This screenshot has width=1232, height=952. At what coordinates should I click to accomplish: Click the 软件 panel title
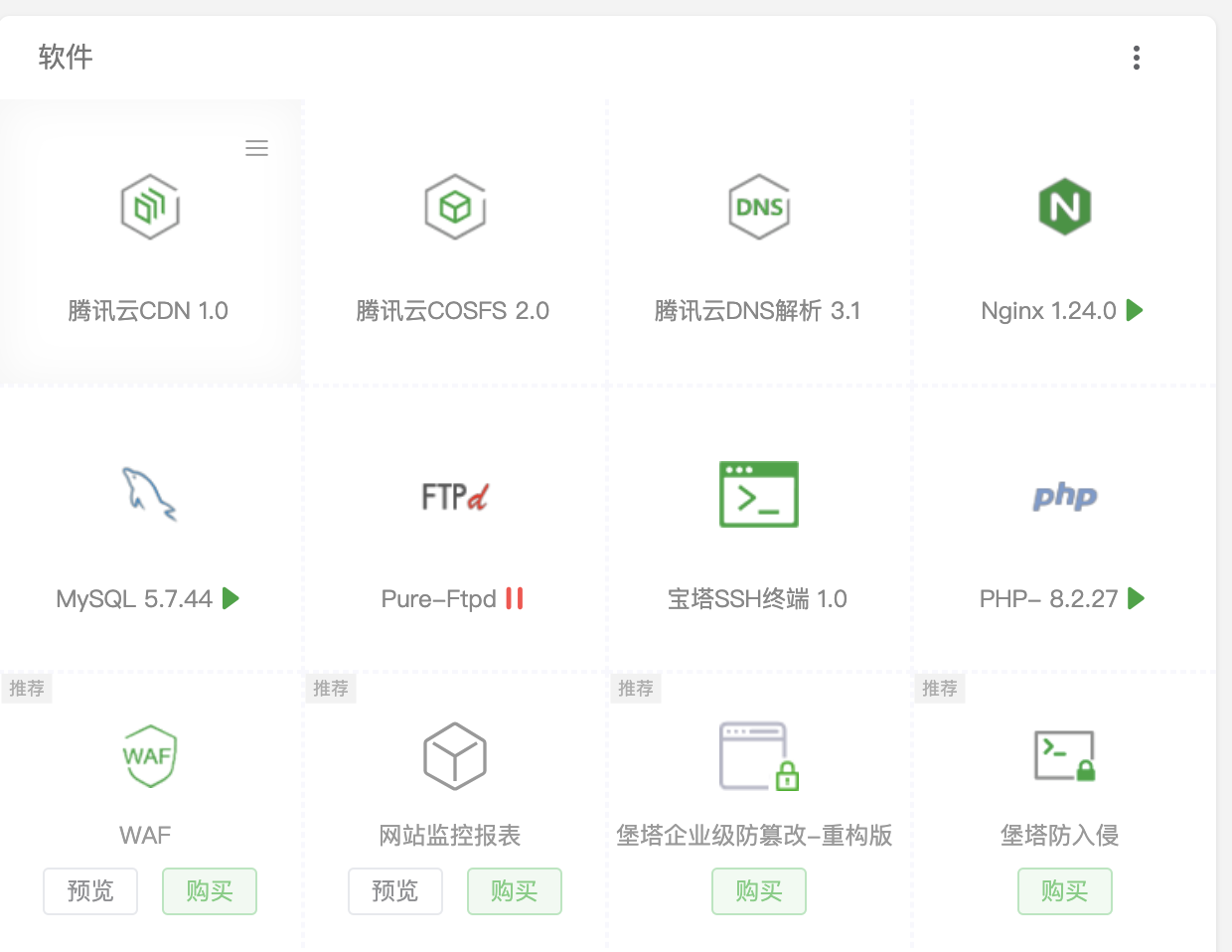[x=66, y=57]
